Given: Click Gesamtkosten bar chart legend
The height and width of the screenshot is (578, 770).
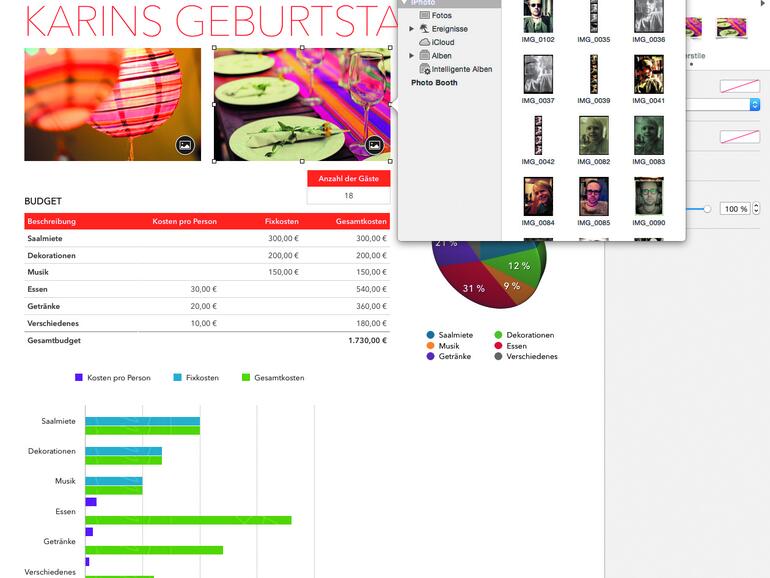Looking at the screenshot, I should tap(273, 378).
